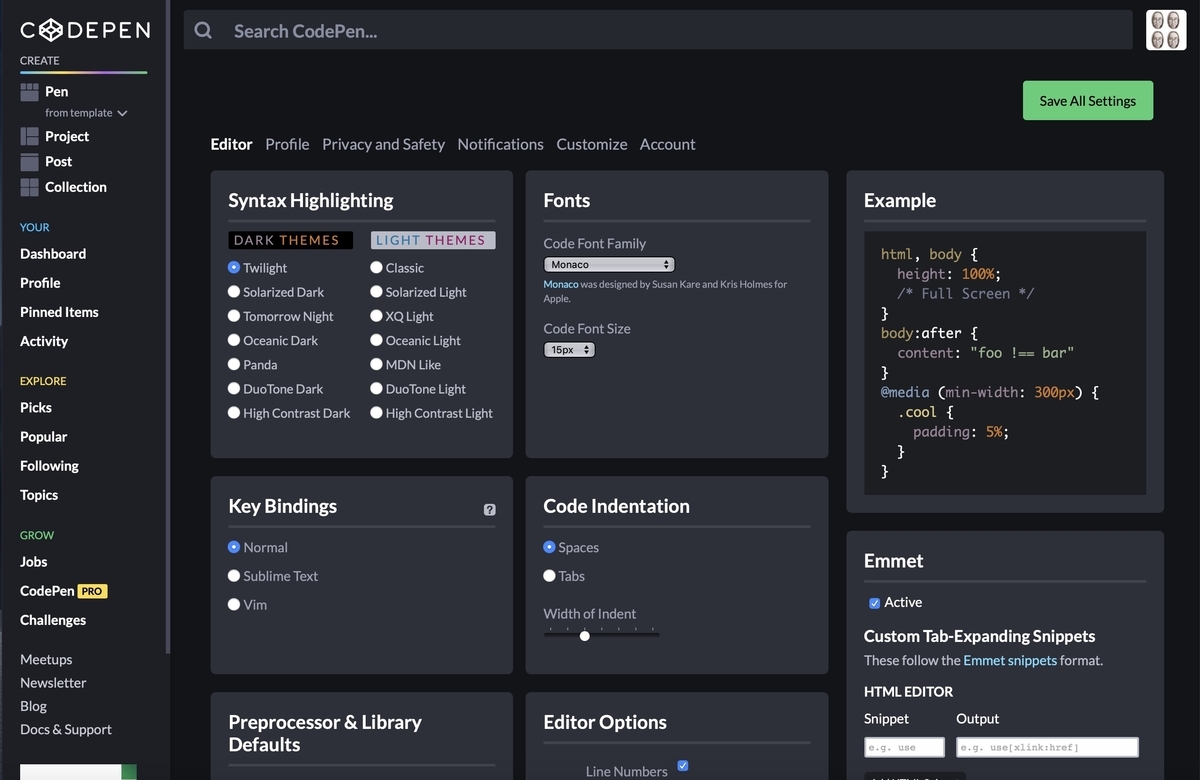Image resolution: width=1200 pixels, height=780 pixels.
Task: Click the CodePen logo
Action: point(85,30)
